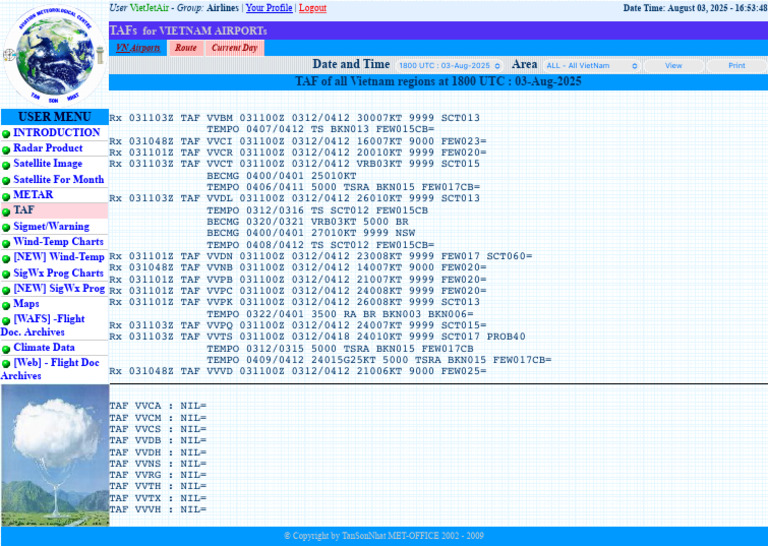Open Wind-Temp Charts page
This screenshot has width=768, height=546.
click(58, 241)
